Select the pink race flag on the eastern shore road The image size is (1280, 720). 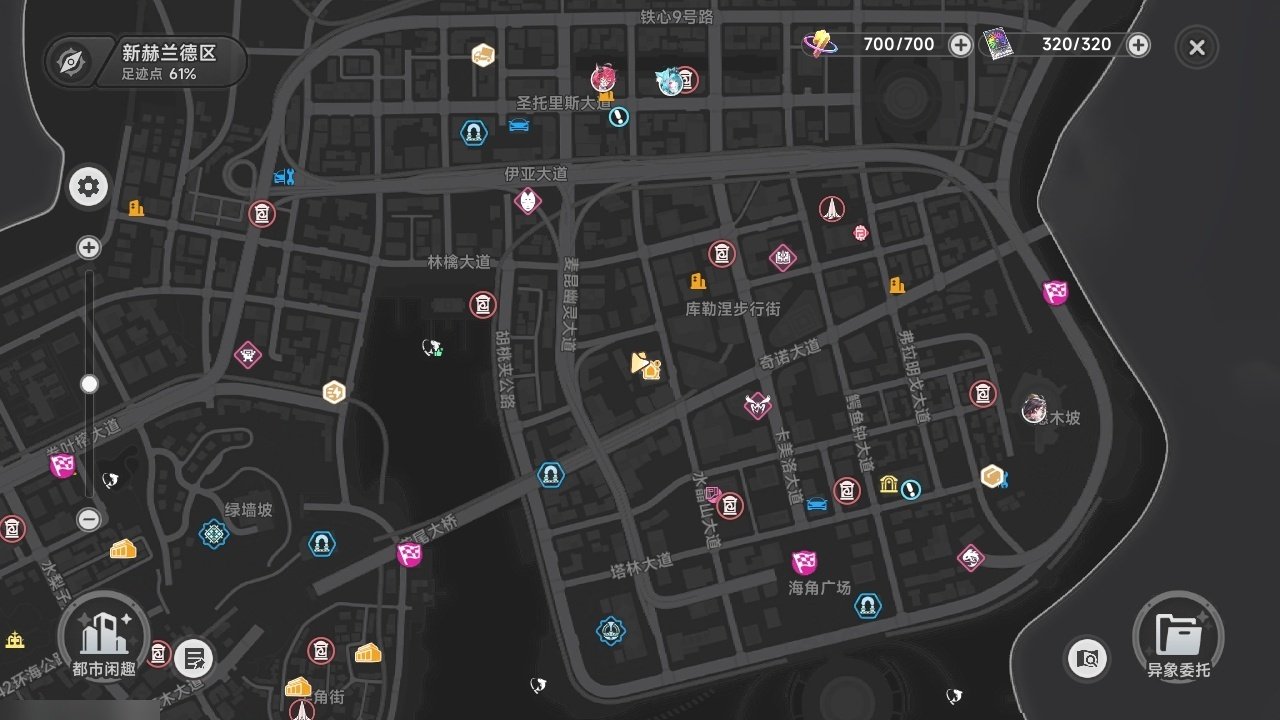click(1056, 292)
